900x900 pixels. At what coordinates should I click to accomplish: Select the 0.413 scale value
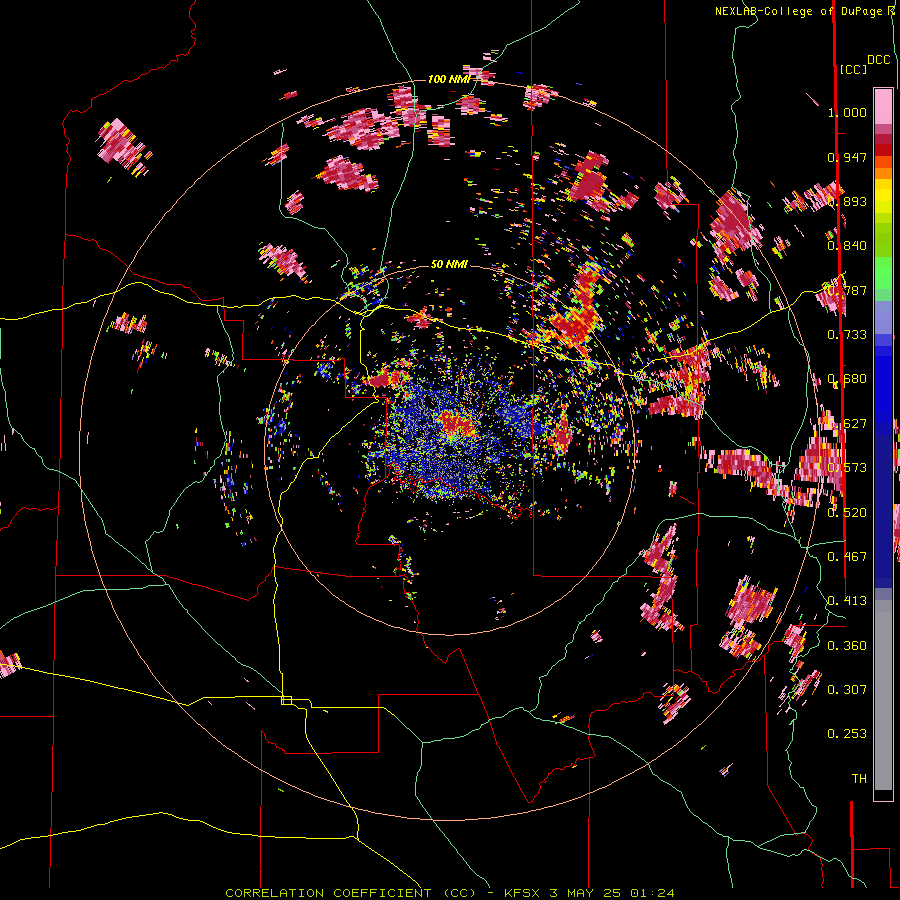[847, 601]
